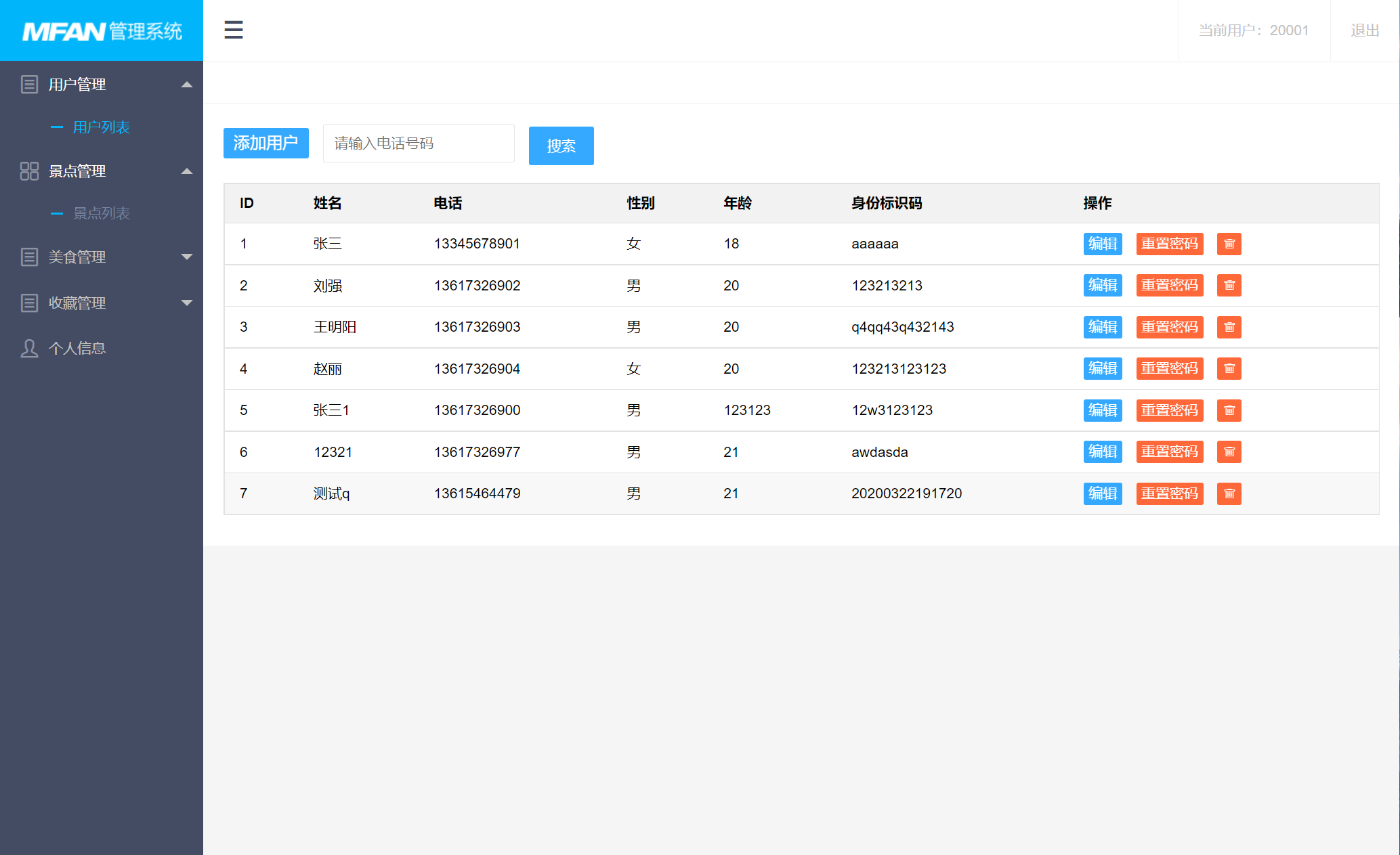Click 退出 to log out
The width and height of the screenshot is (1400, 855).
(x=1365, y=30)
